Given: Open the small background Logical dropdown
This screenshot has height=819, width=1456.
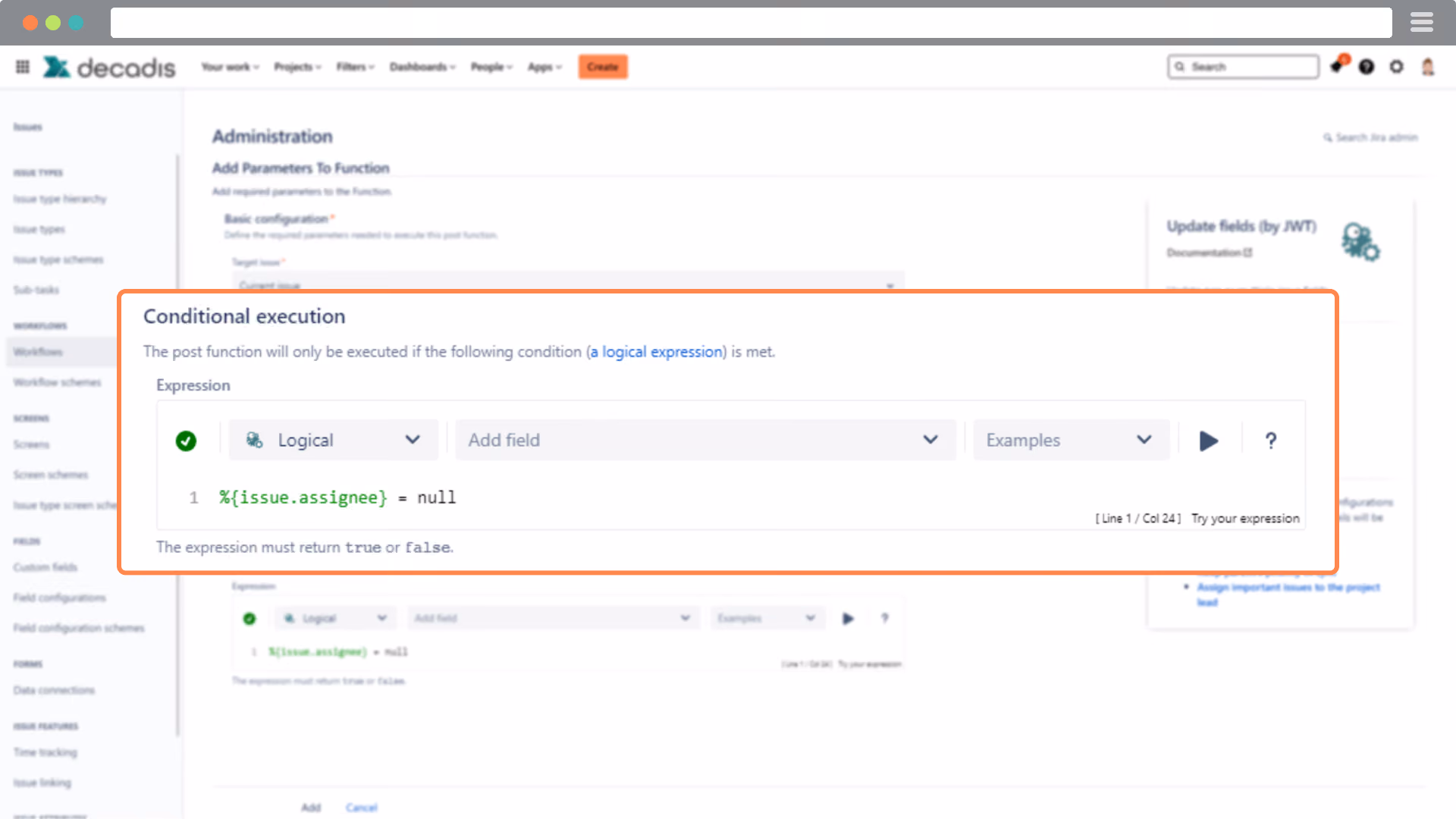Looking at the screenshot, I should pos(337,618).
